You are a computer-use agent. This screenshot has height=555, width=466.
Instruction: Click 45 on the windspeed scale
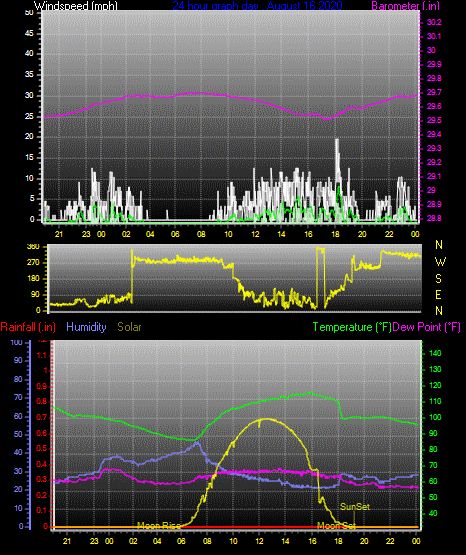coord(29,34)
